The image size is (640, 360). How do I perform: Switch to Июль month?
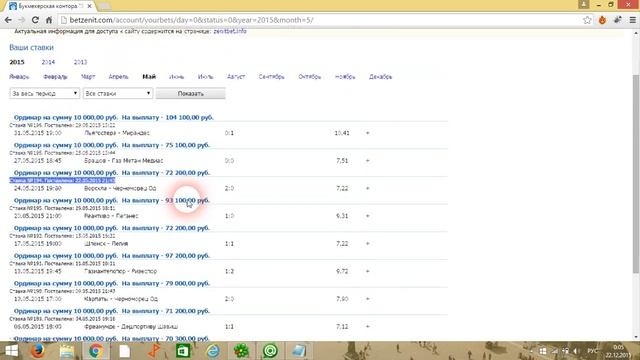coord(205,77)
